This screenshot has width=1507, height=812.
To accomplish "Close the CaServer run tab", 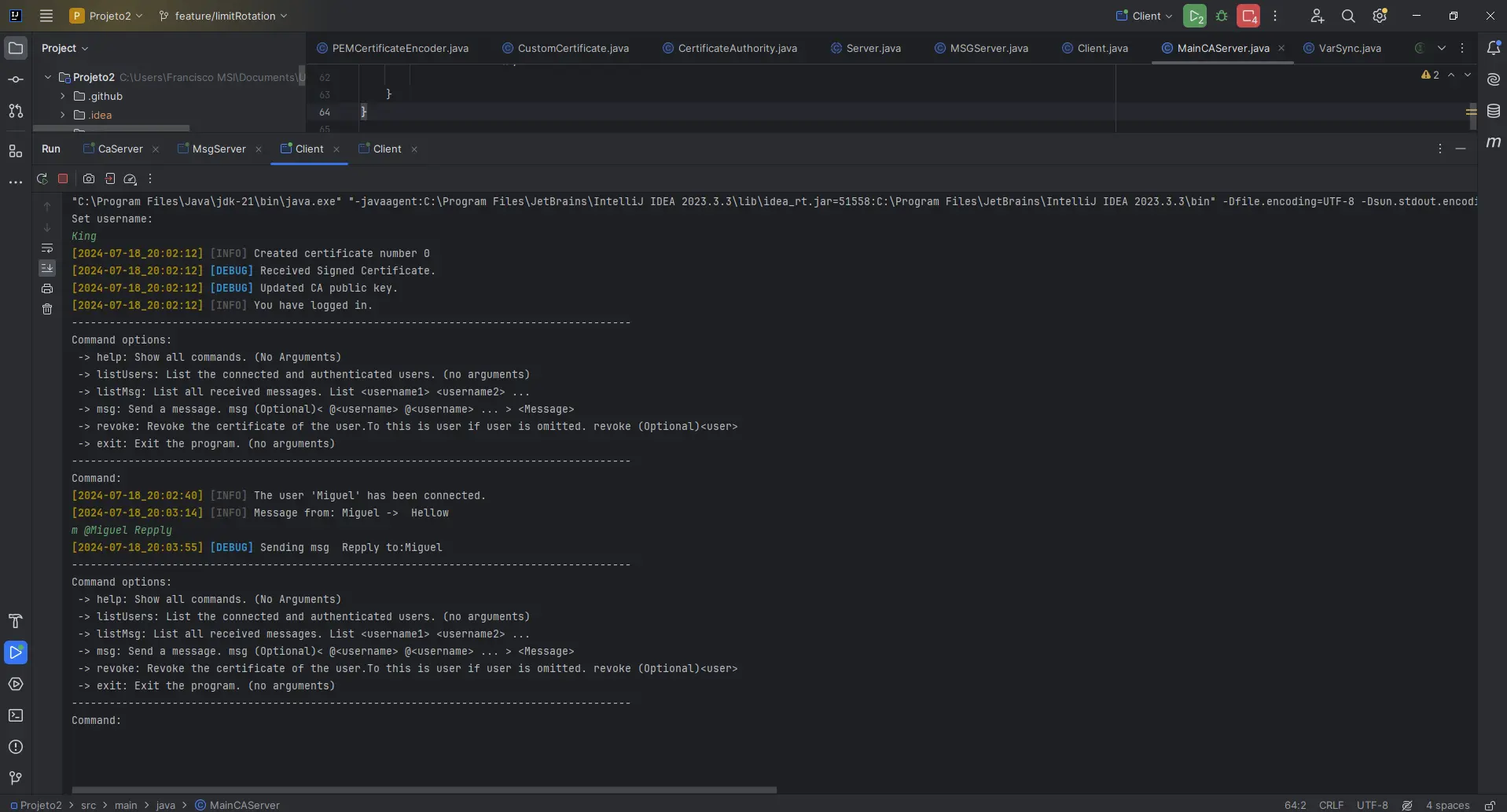I will [156, 149].
